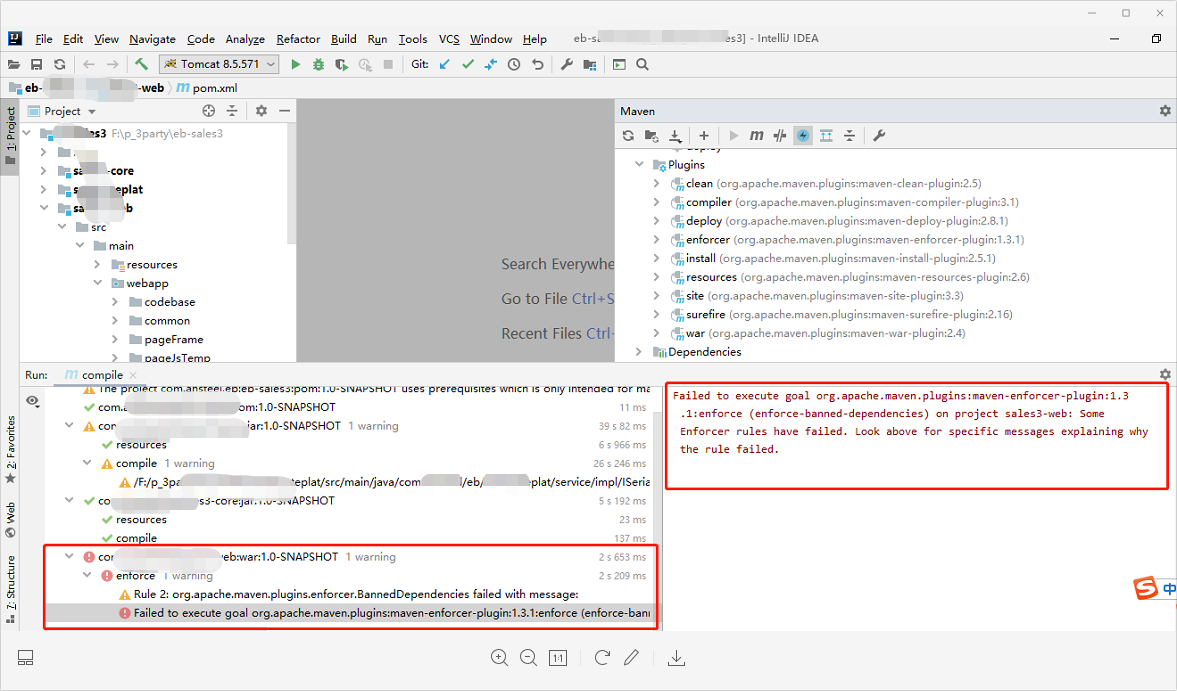Collapse all in the Maven toolbar
Screen dimensions: 1177x691
[850, 136]
